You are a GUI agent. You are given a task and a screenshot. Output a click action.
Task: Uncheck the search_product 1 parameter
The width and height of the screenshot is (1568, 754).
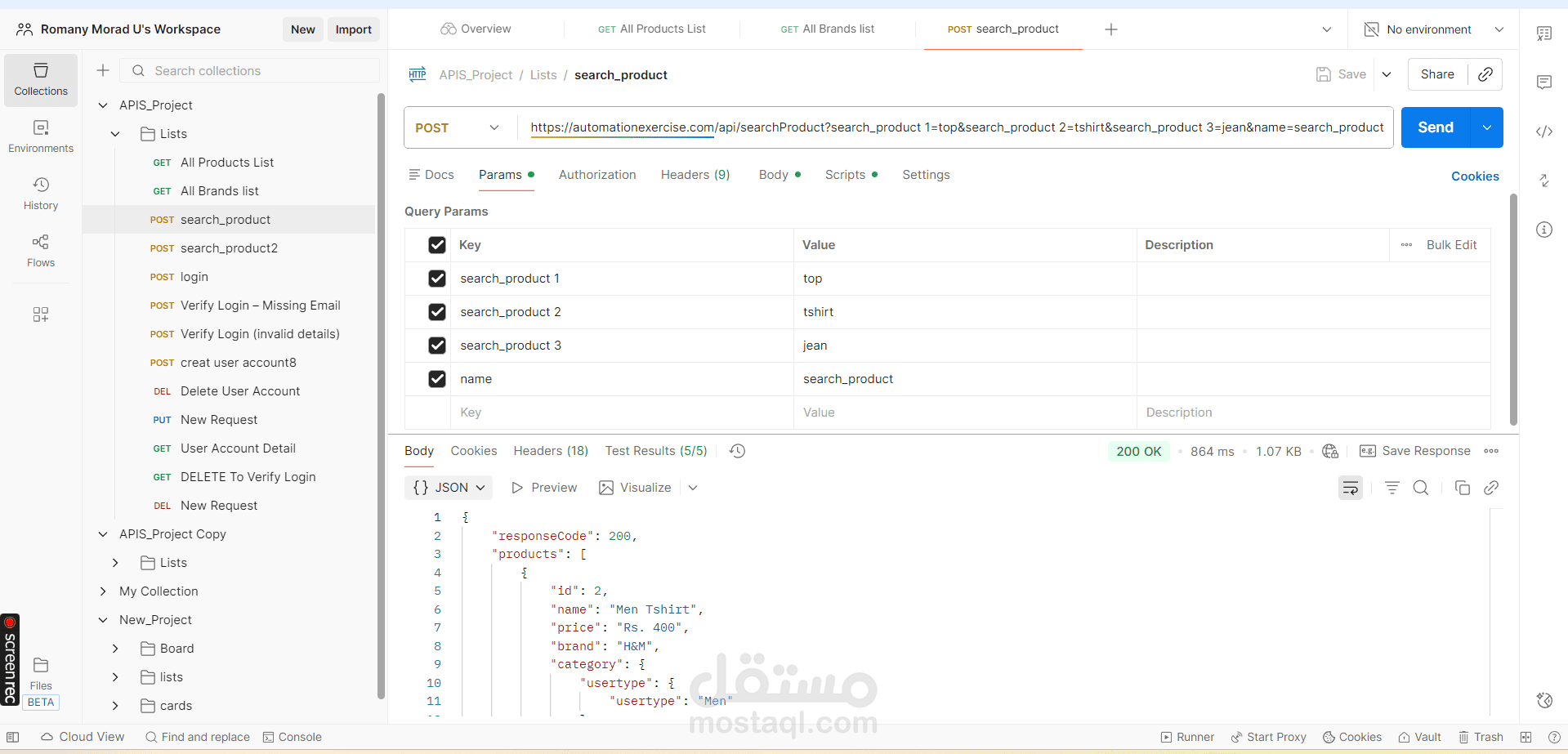coord(437,279)
